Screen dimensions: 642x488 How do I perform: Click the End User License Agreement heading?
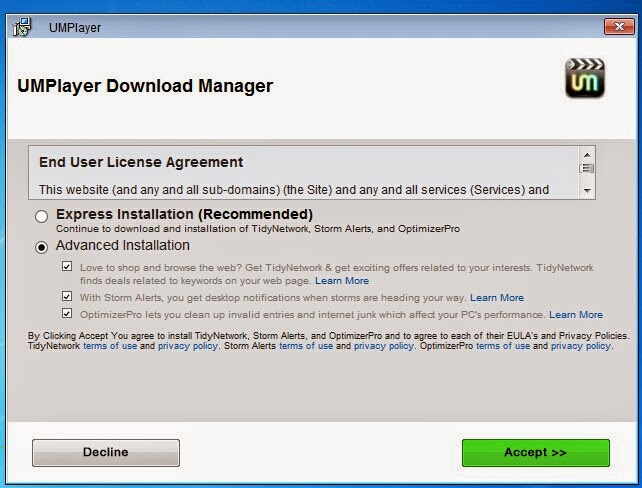(x=141, y=162)
